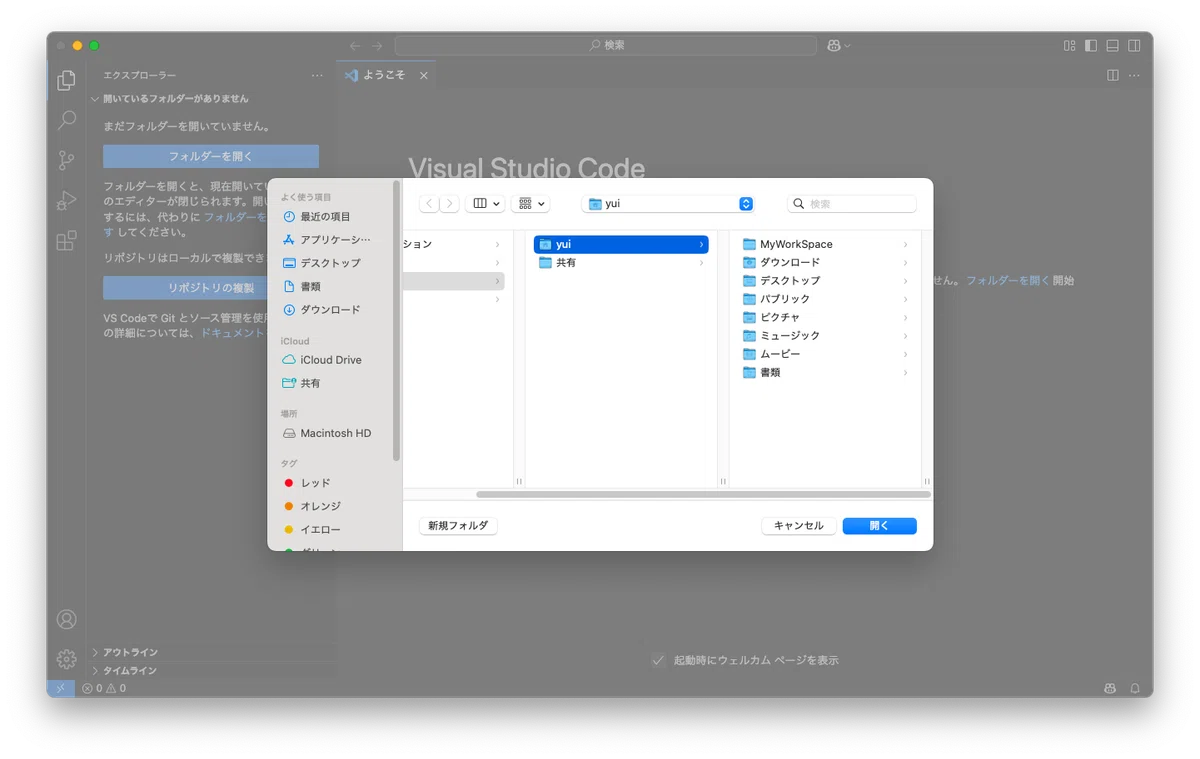Select the 書類 folder in right column
Viewport: 1200px width, 759px height.
(x=825, y=372)
